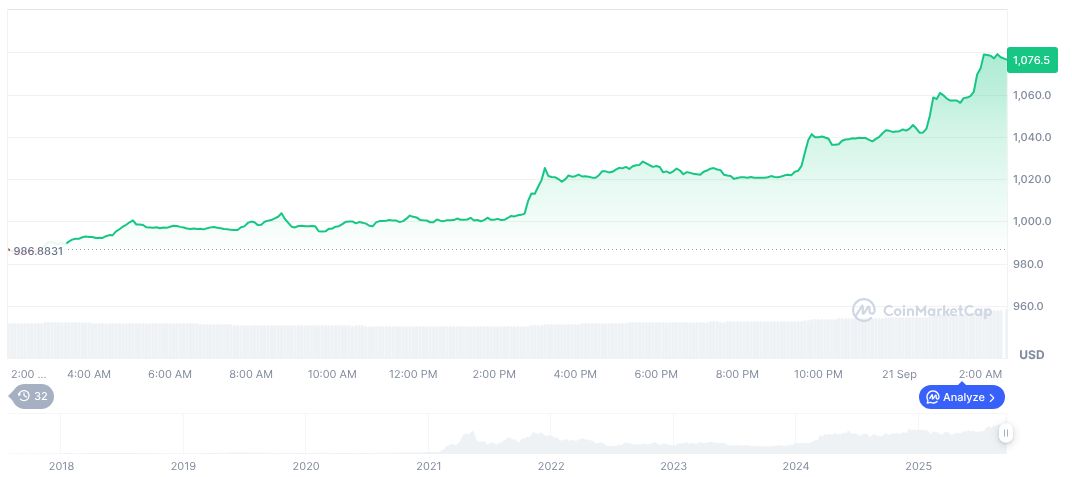Click the 2019 year on navigator
The image size is (1072, 477).
[183, 466]
